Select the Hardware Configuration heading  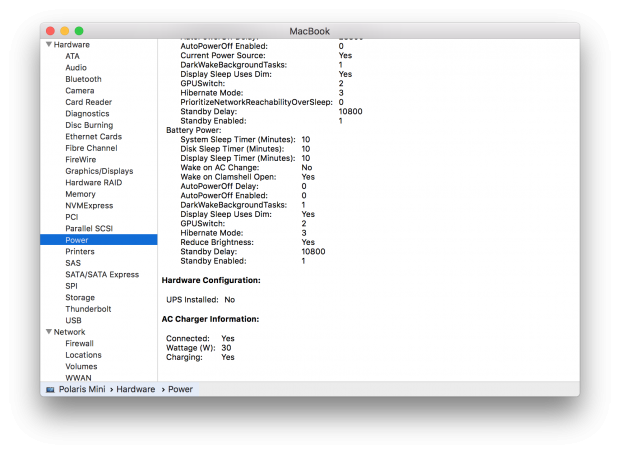click(x=211, y=280)
